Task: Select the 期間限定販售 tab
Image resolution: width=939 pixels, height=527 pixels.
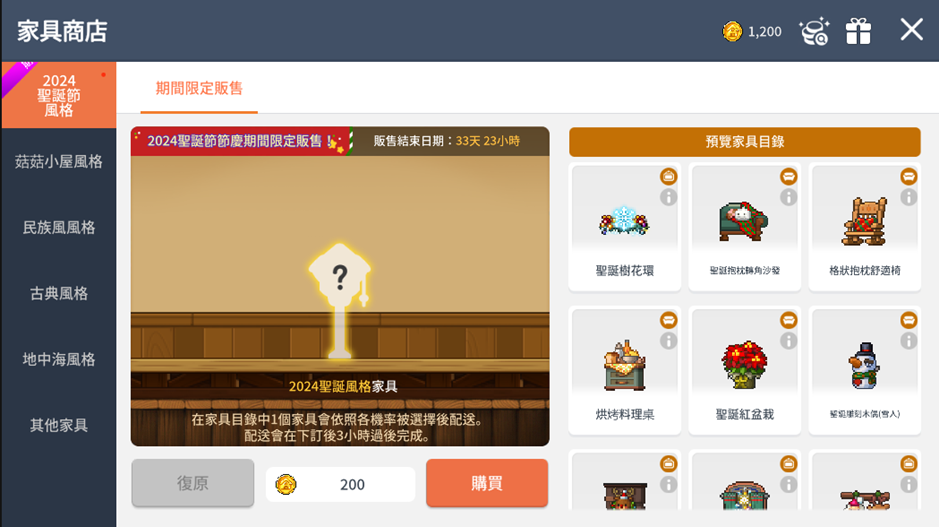Action: (199, 89)
